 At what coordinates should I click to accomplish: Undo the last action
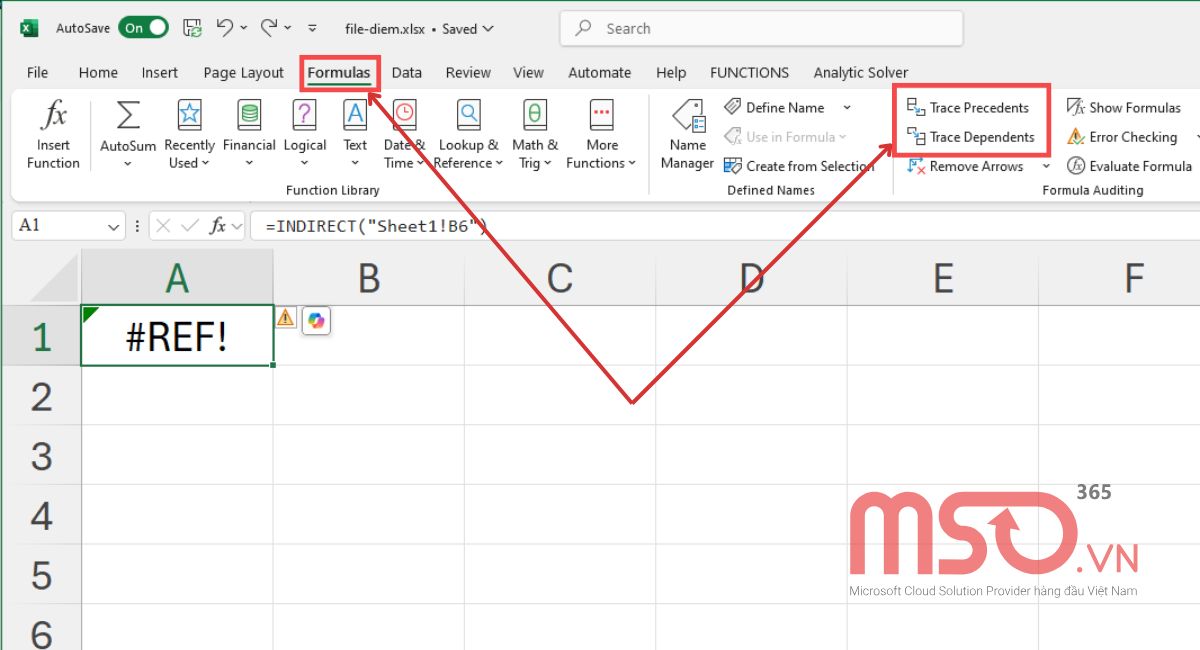[x=226, y=28]
